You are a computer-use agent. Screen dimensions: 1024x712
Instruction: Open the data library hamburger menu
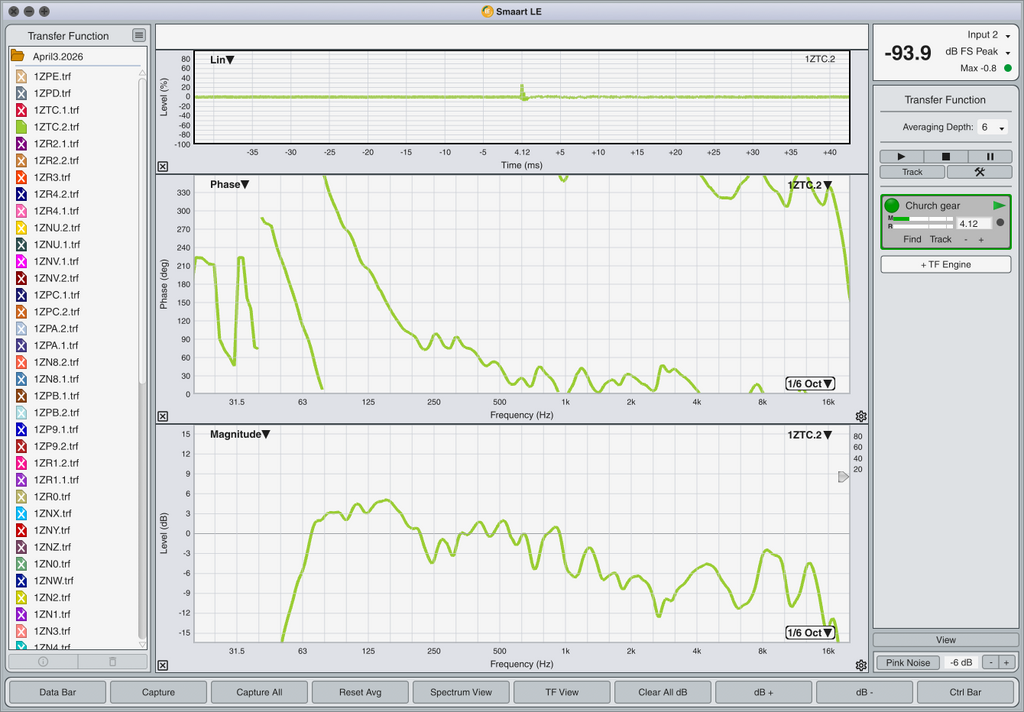(x=139, y=35)
